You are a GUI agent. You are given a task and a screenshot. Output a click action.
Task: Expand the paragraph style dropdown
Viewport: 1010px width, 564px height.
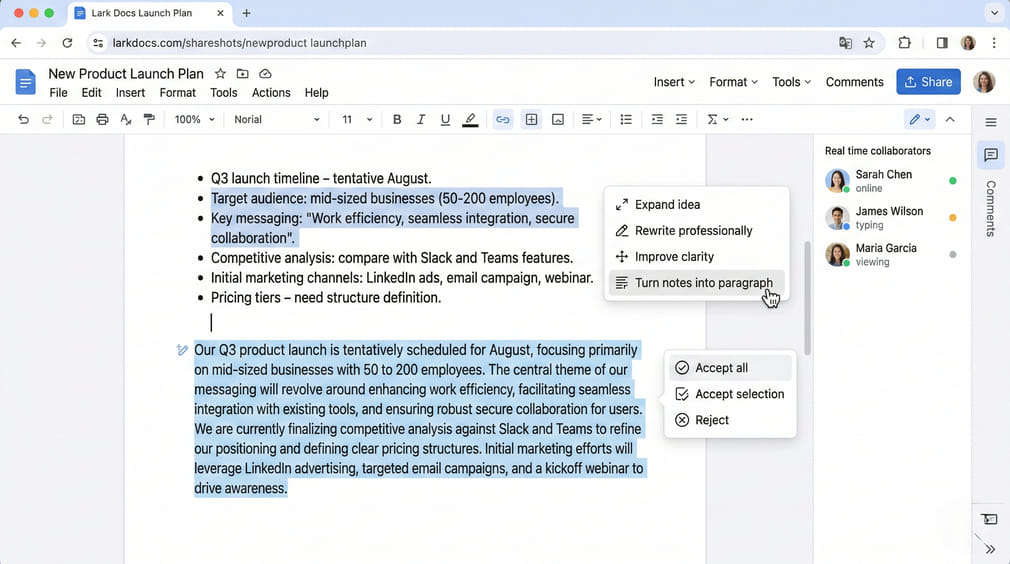click(x=277, y=119)
